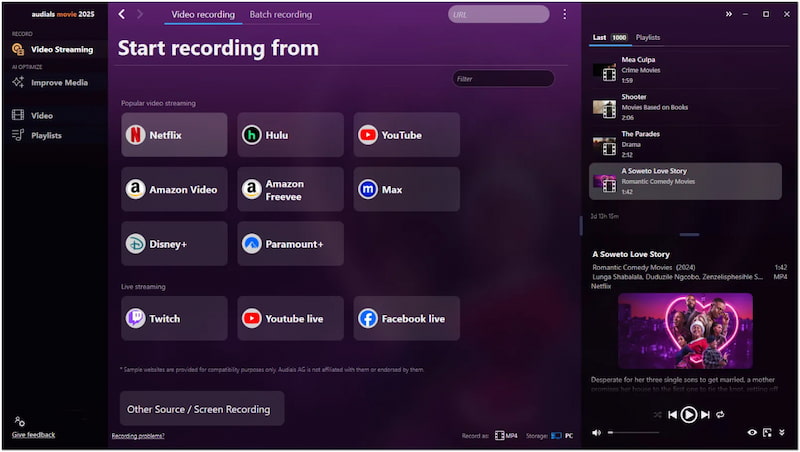Select the Disney+ recording tile
Viewport: 800px width, 452px height.
[174, 243]
